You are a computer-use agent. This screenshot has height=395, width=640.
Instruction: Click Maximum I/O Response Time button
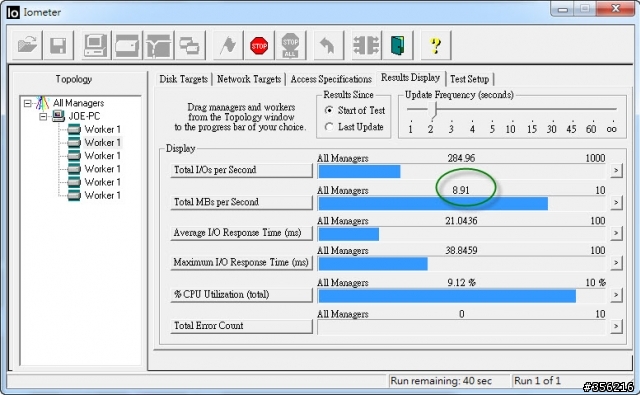point(241,262)
